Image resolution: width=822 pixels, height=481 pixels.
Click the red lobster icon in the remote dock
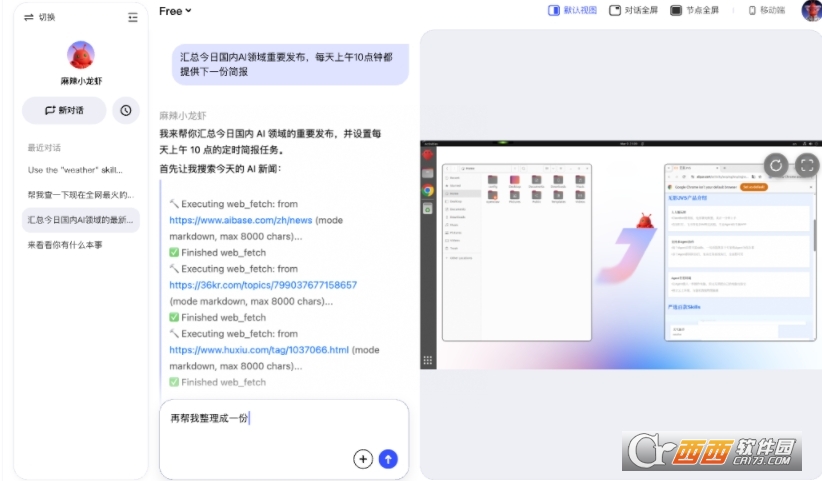(428, 155)
